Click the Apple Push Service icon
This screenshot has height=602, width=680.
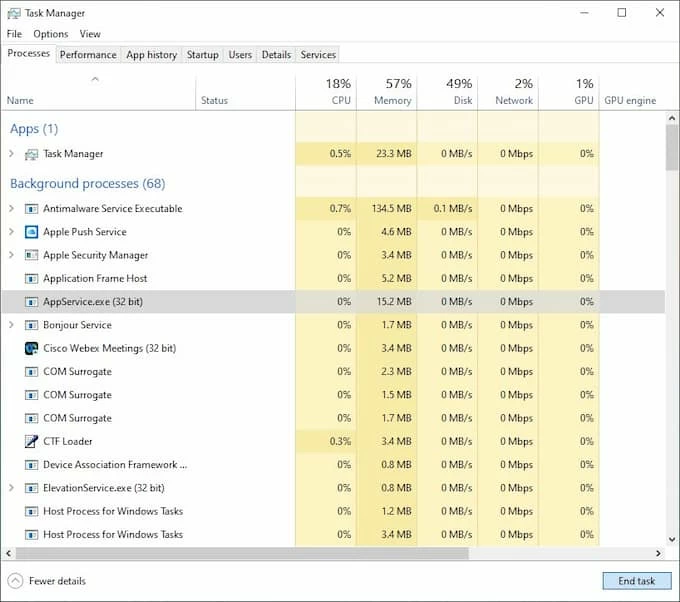31,232
